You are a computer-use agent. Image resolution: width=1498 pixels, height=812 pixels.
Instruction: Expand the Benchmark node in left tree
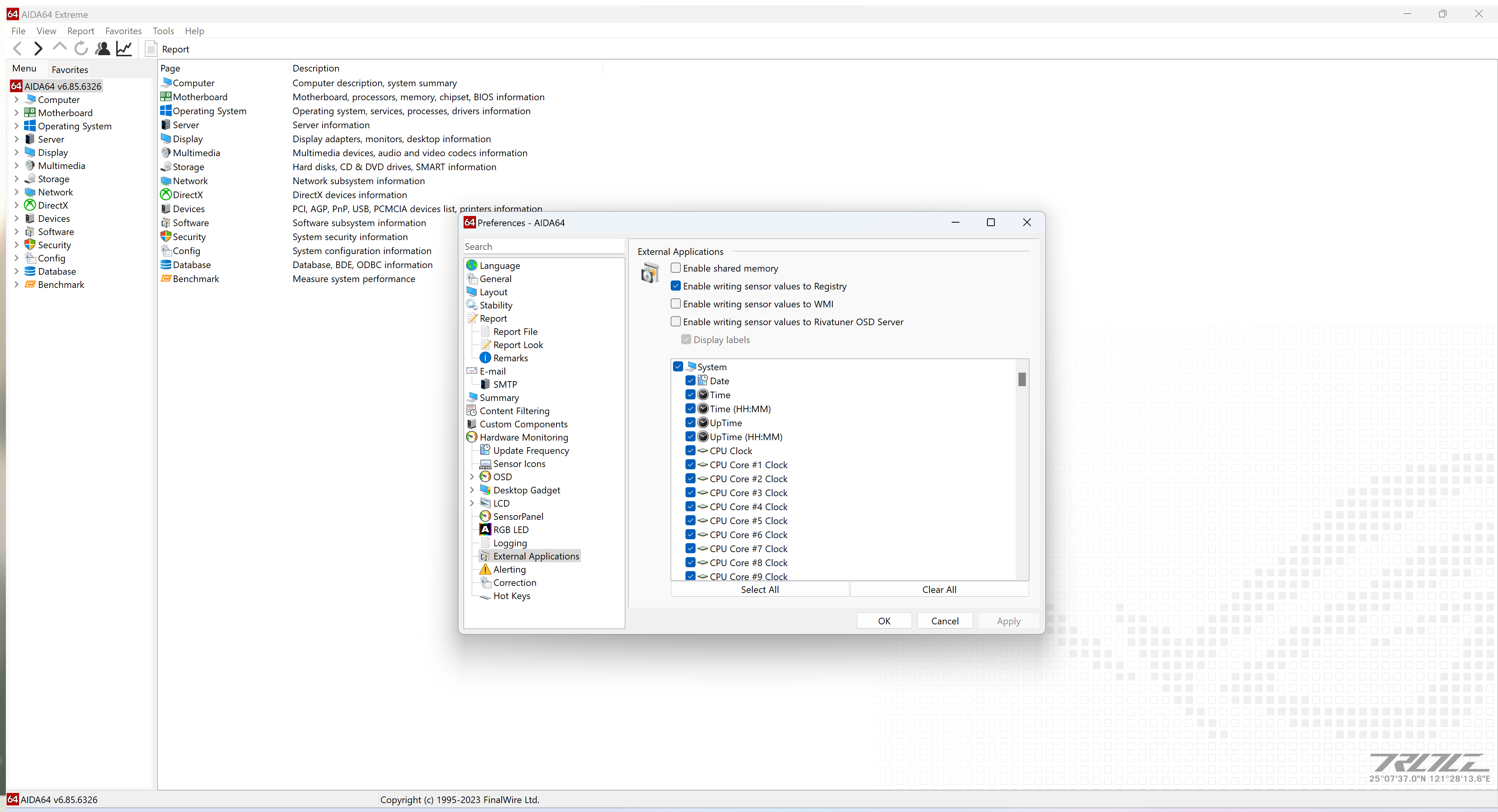16,284
